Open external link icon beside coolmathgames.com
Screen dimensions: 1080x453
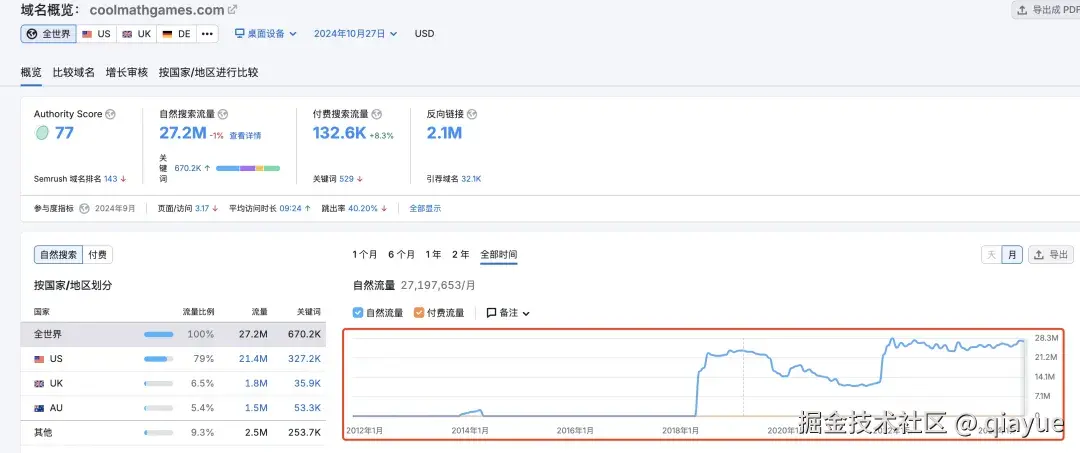(233, 10)
